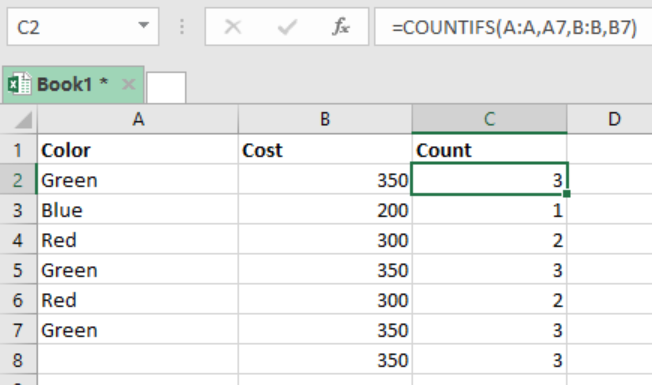The image size is (652, 385).
Task: Select cell C8 showing count 3
Action: pyautogui.click(x=489, y=359)
